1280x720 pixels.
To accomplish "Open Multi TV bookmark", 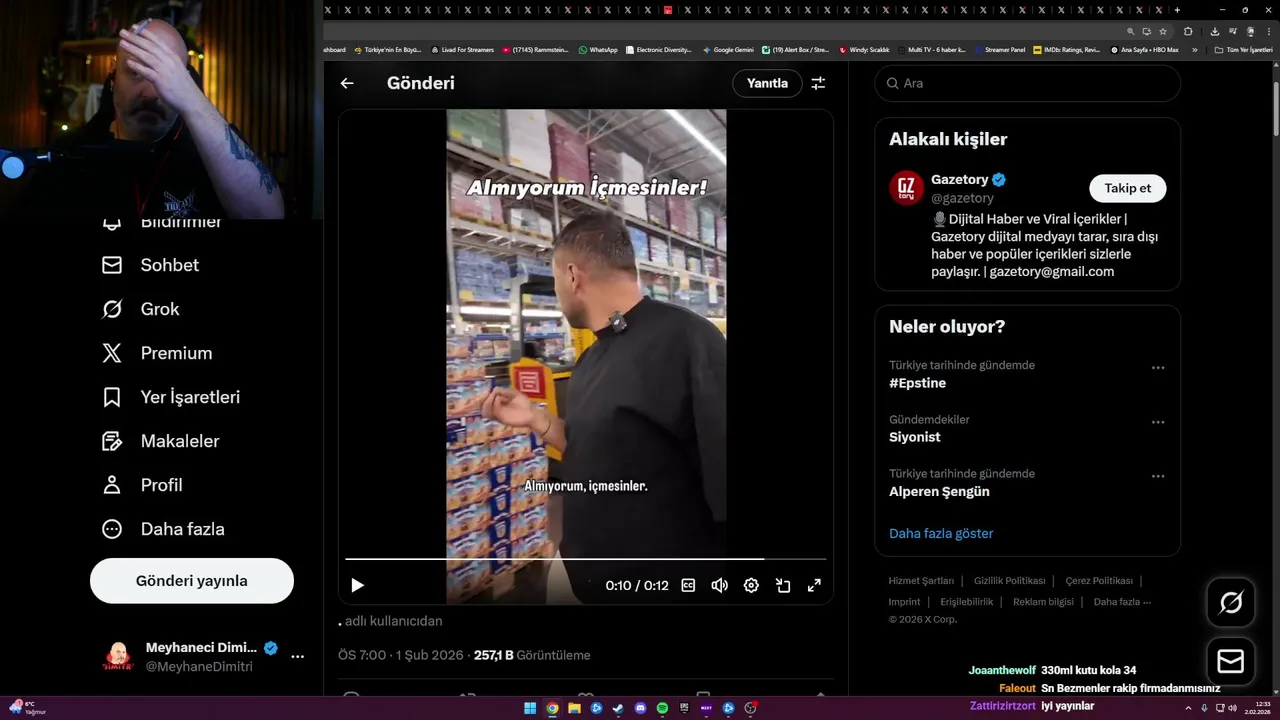I will pos(933,49).
